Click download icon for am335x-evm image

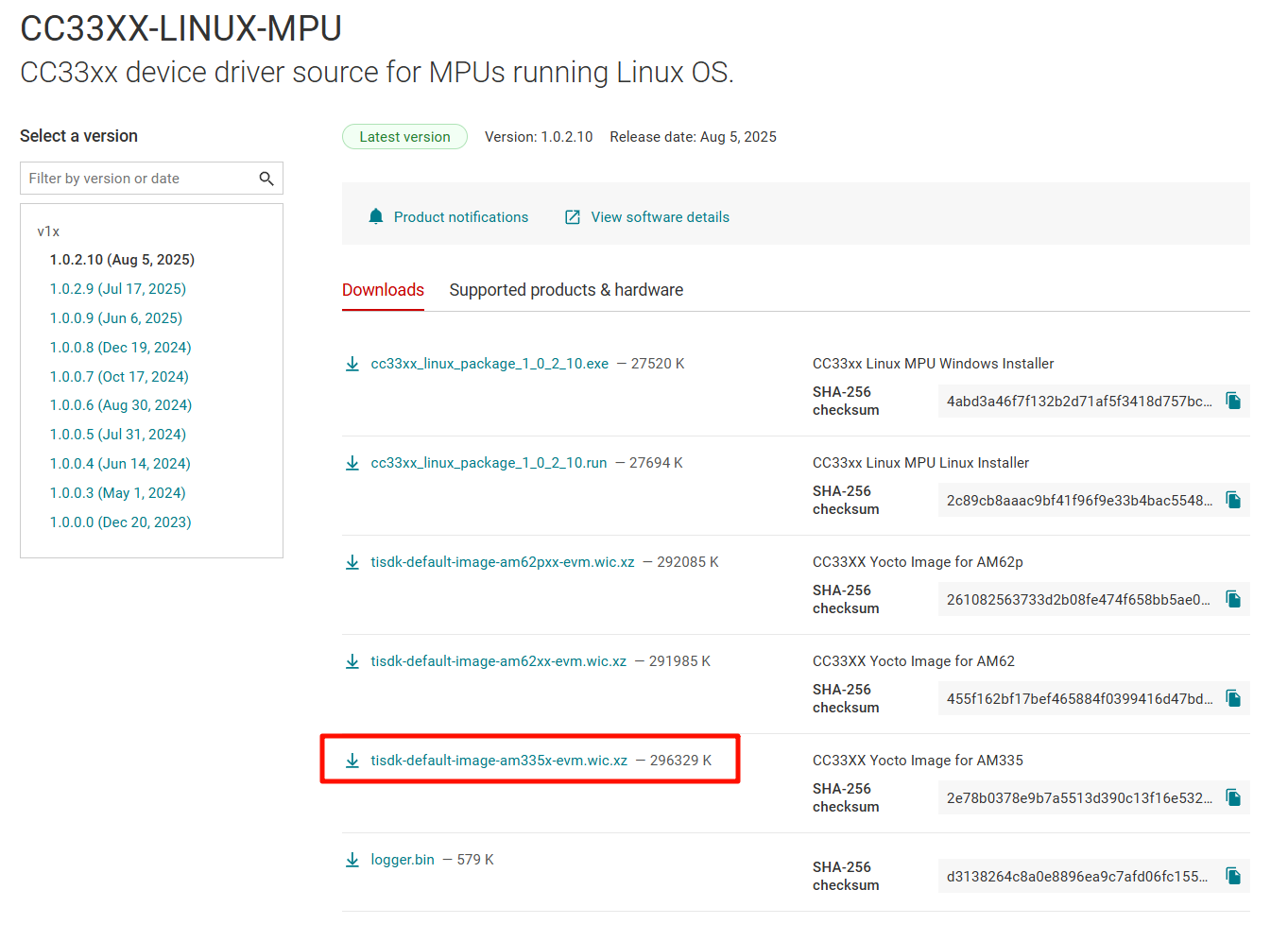click(352, 761)
